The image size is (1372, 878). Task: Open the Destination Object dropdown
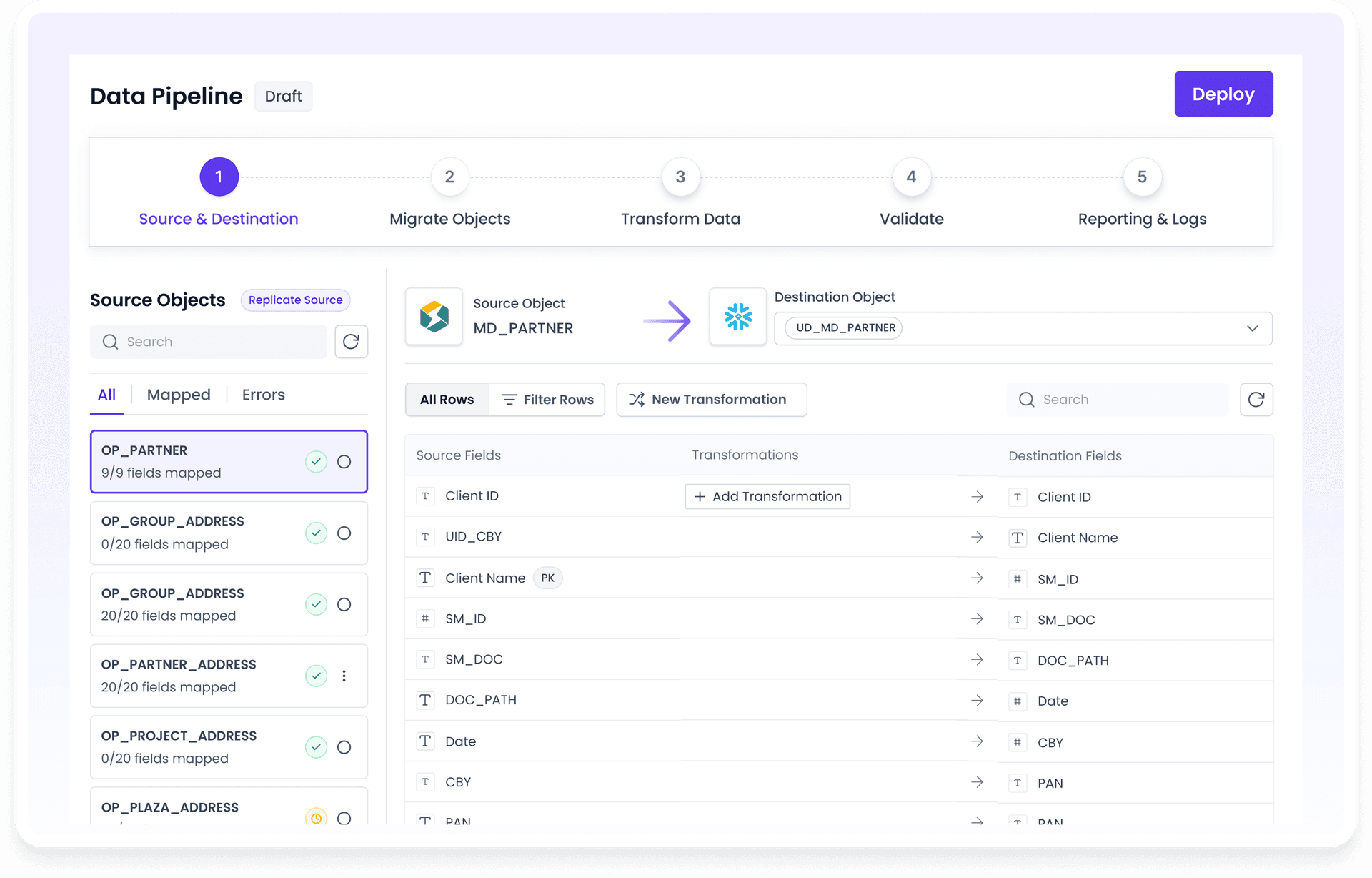coord(1252,328)
